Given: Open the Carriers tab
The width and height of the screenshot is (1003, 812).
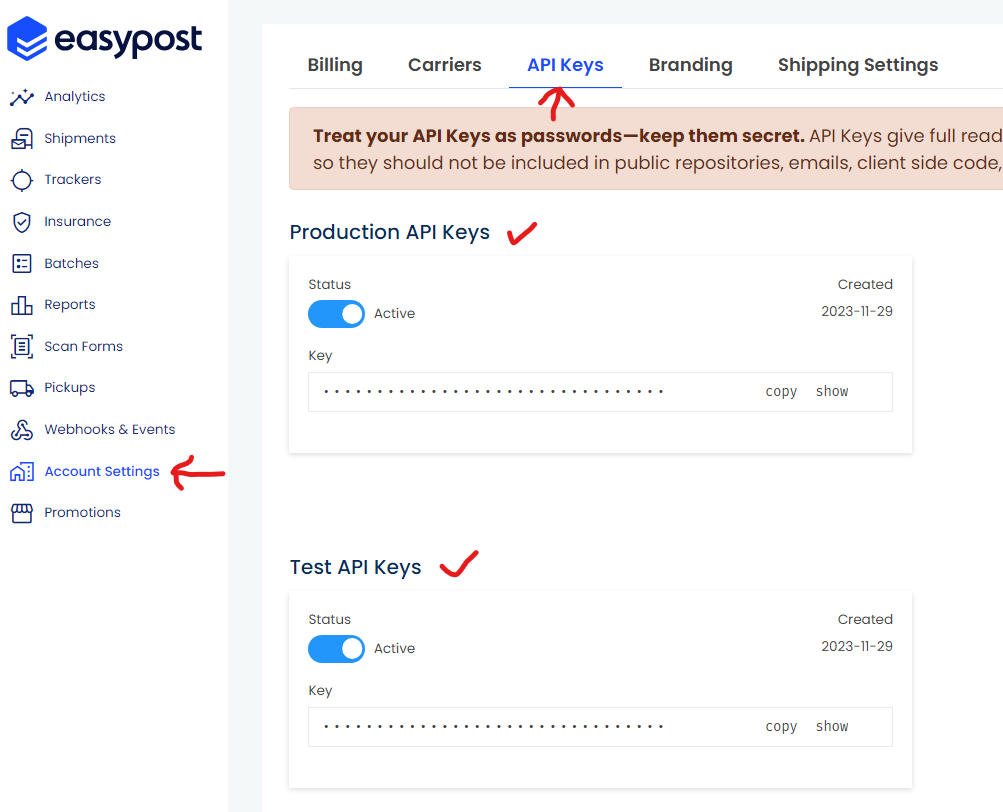Looking at the screenshot, I should coord(444,64).
